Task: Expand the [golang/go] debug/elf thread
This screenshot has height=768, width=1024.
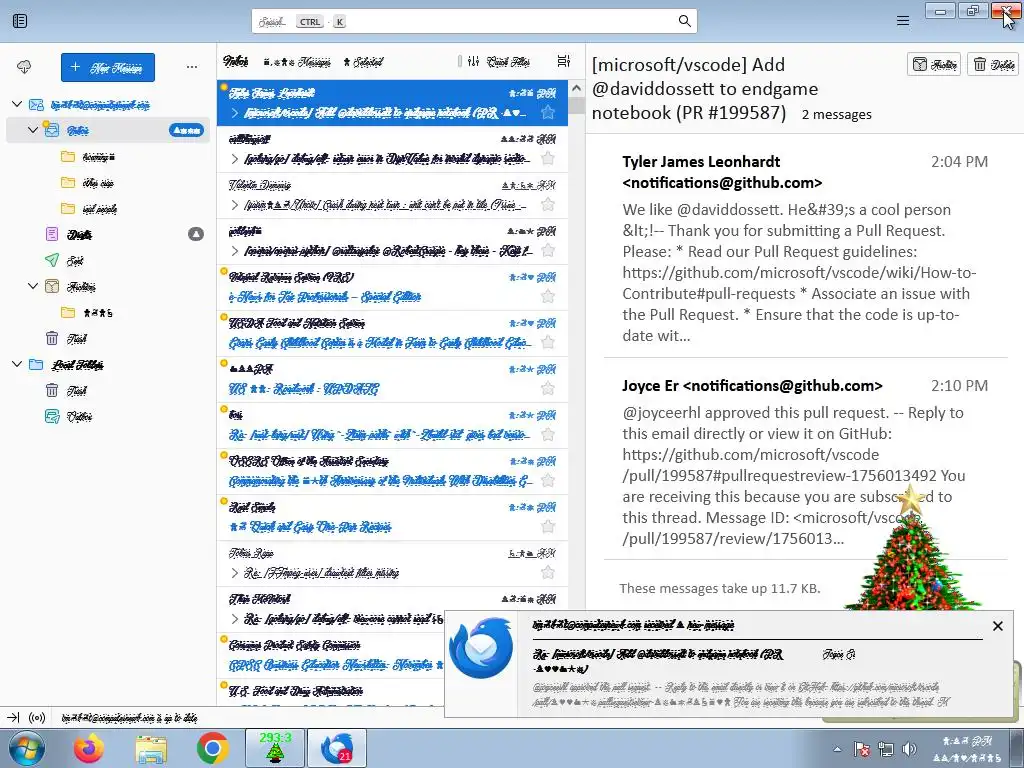Action: (x=234, y=159)
